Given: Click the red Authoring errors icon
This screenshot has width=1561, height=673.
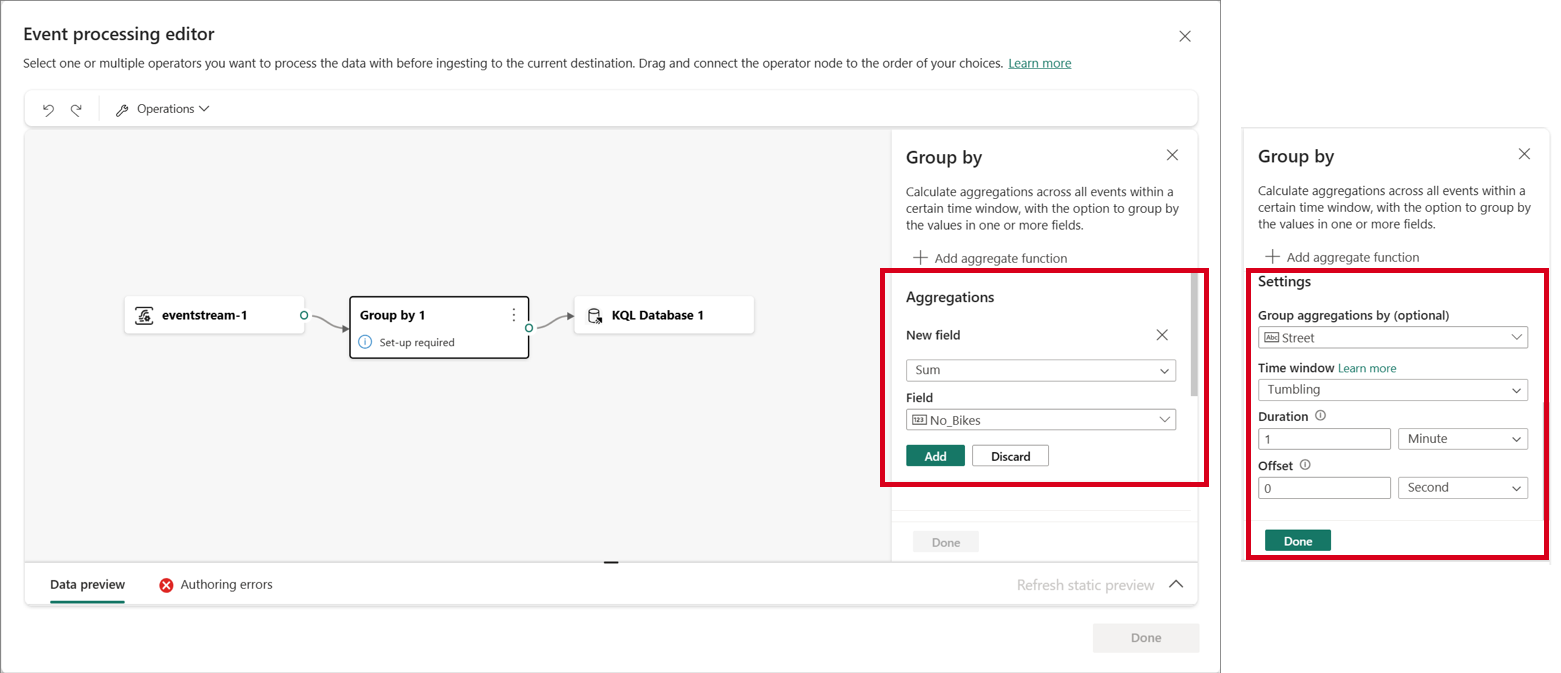Looking at the screenshot, I should coord(167,585).
